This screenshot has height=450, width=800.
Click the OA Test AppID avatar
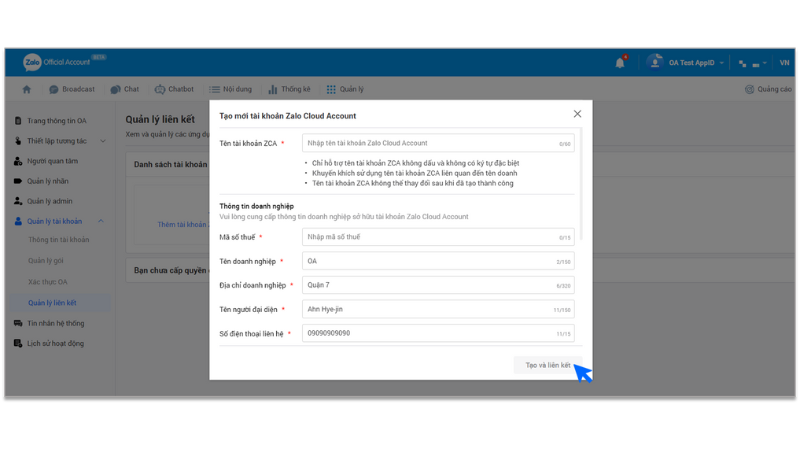coord(655,62)
